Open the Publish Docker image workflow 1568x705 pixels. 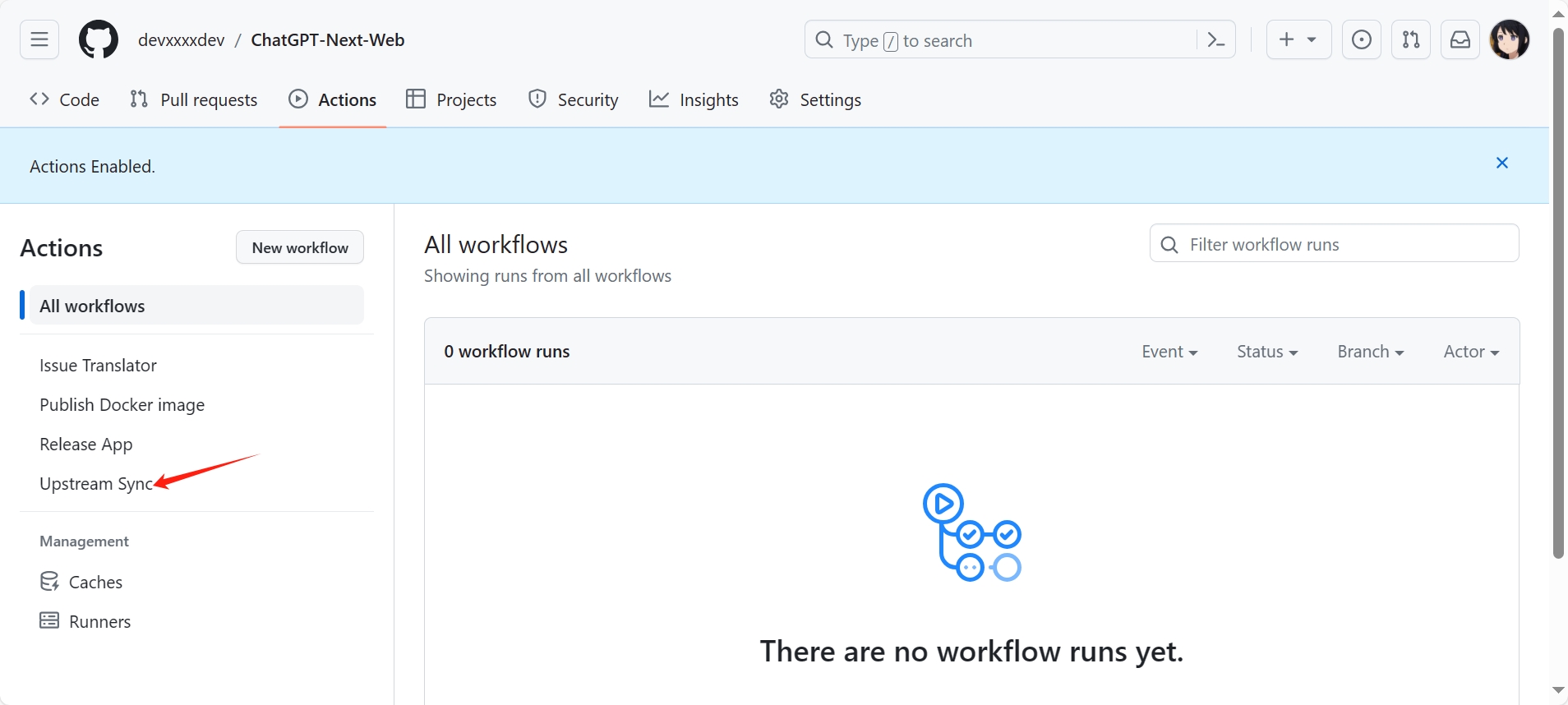122,405
